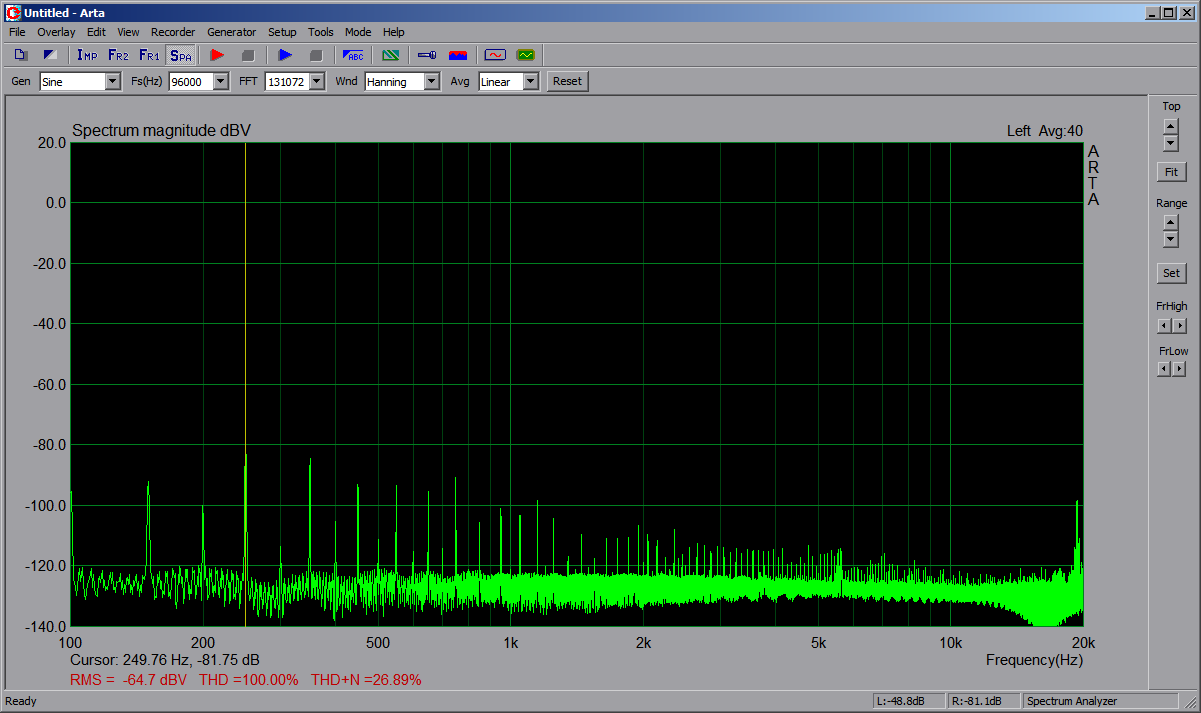
Task: Open the Wnd Hanning window dropdown
Action: tap(431, 82)
